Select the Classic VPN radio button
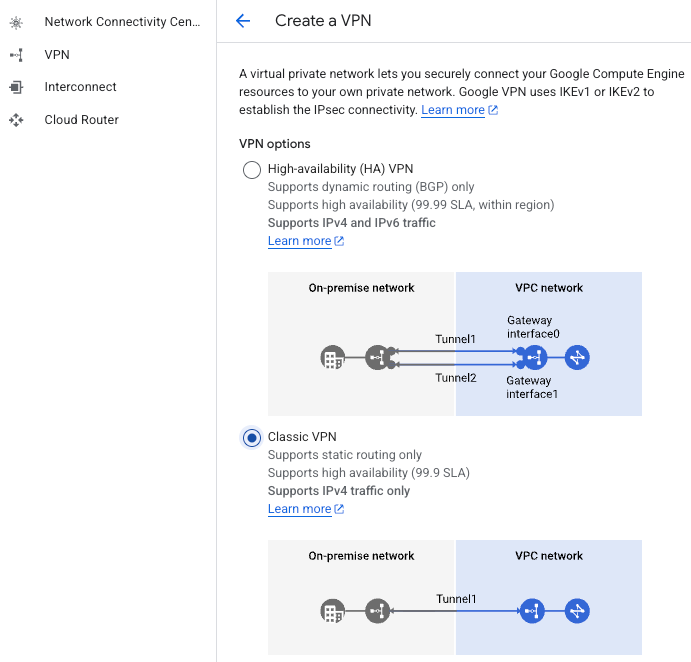The height and width of the screenshot is (662, 691). tap(252, 438)
